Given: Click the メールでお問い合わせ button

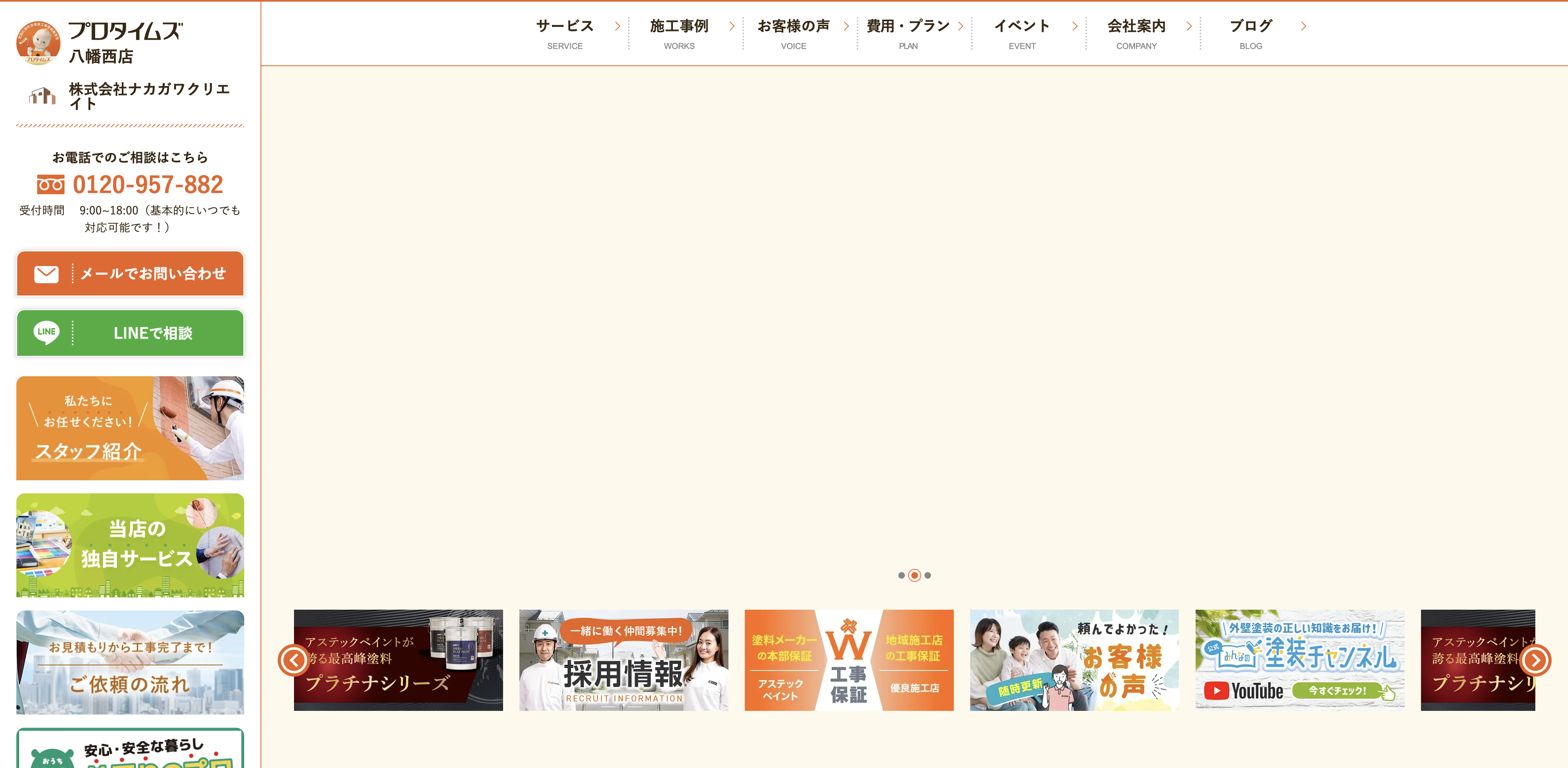Looking at the screenshot, I should (x=130, y=274).
